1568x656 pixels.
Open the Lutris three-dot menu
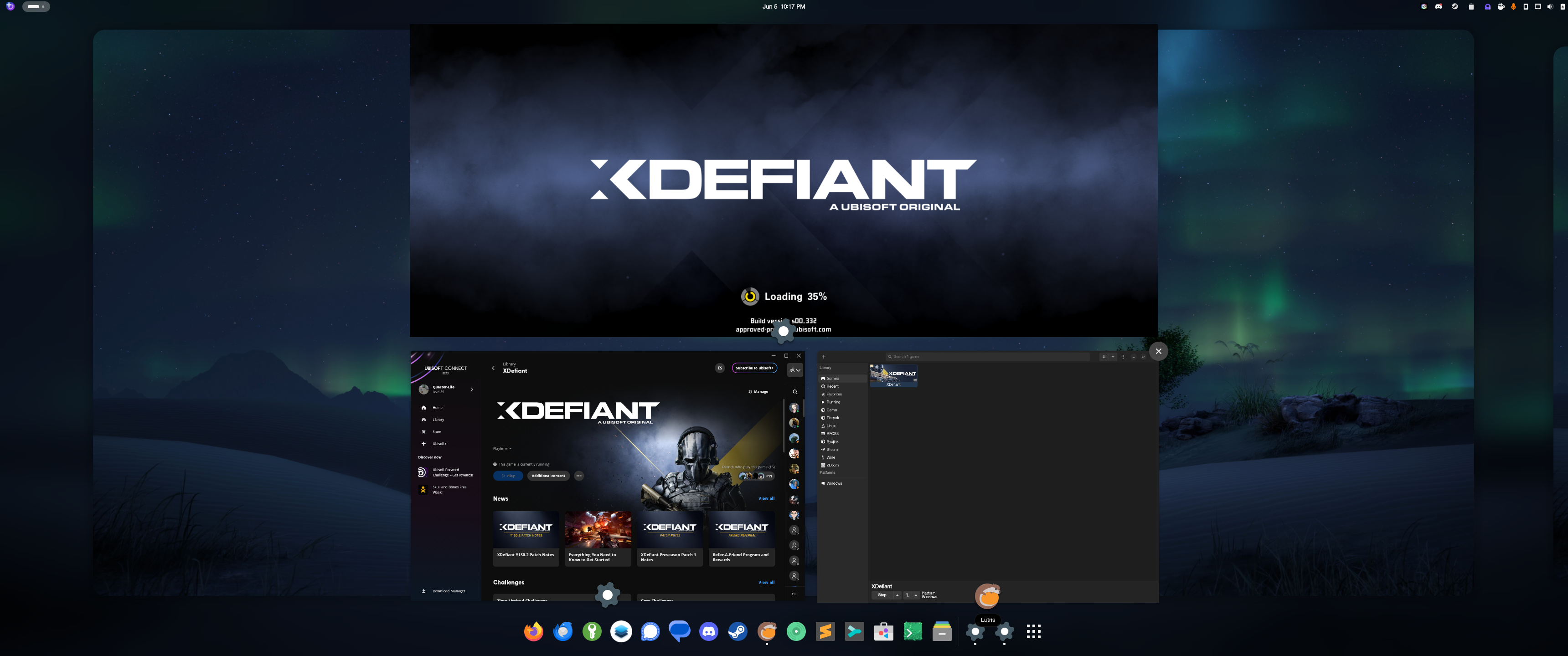pos(1123,357)
